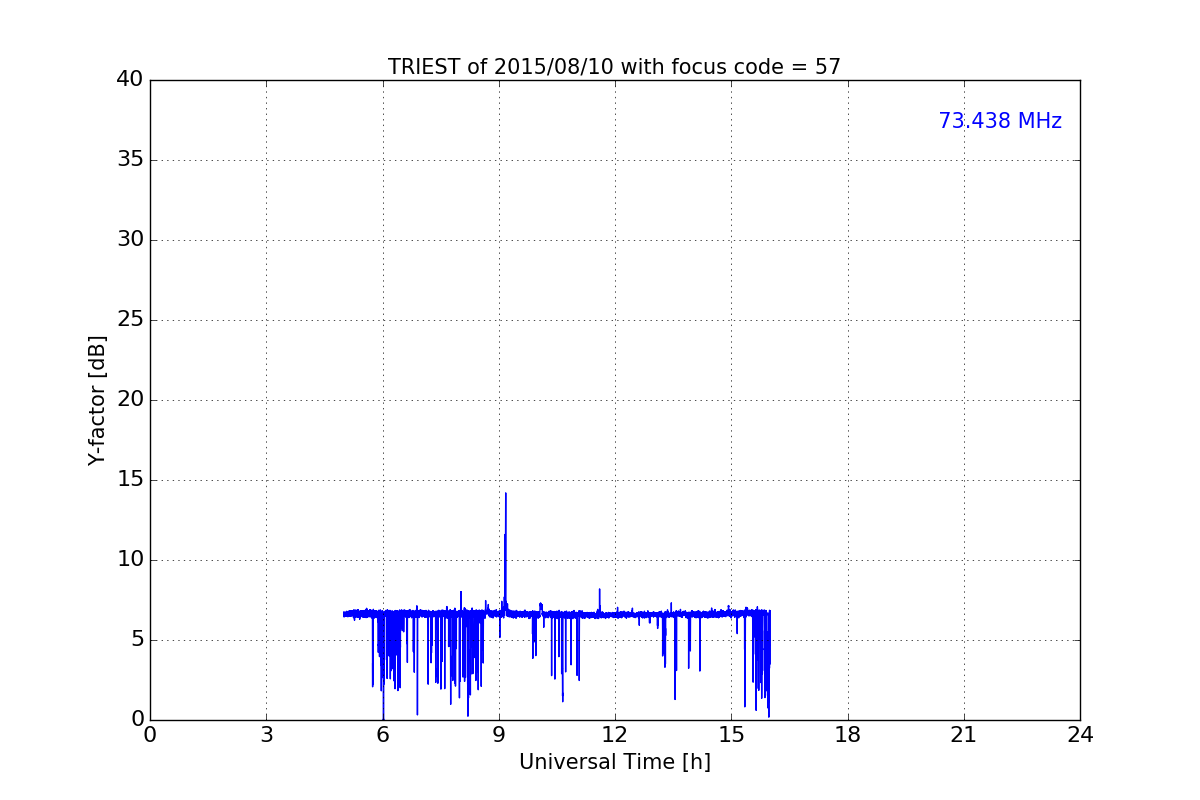Click the x-axis tick label '18'
The image size is (1200, 800).
pos(848,735)
